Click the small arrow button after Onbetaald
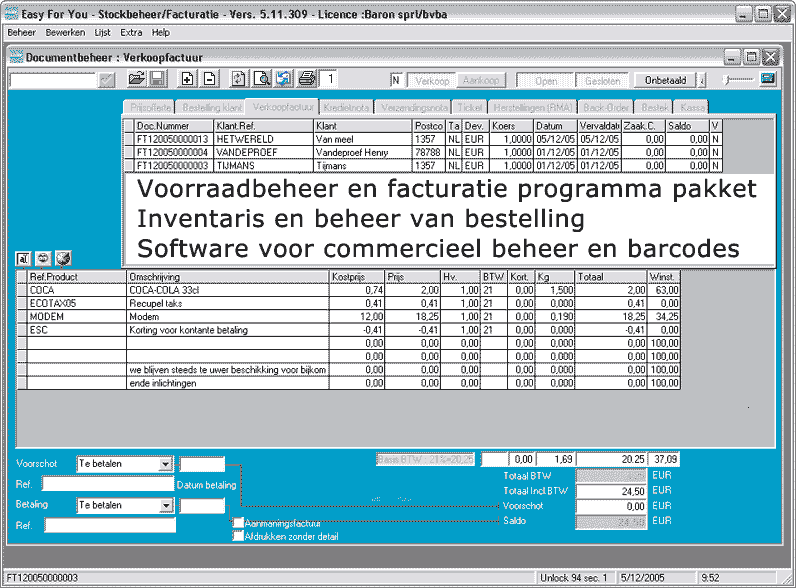The image size is (796, 588). 702,80
